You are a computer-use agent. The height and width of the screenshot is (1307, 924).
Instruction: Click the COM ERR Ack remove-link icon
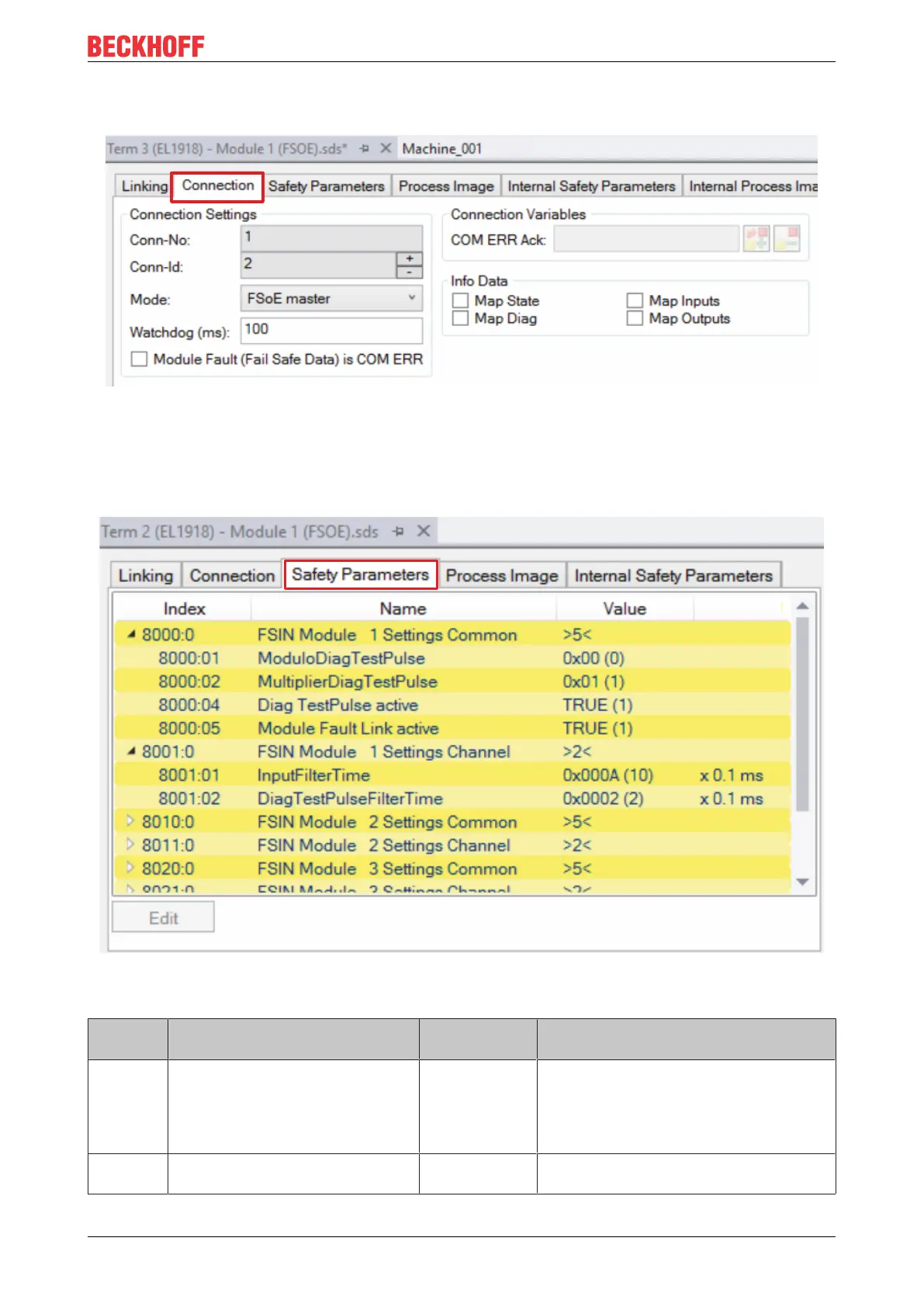(787, 239)
